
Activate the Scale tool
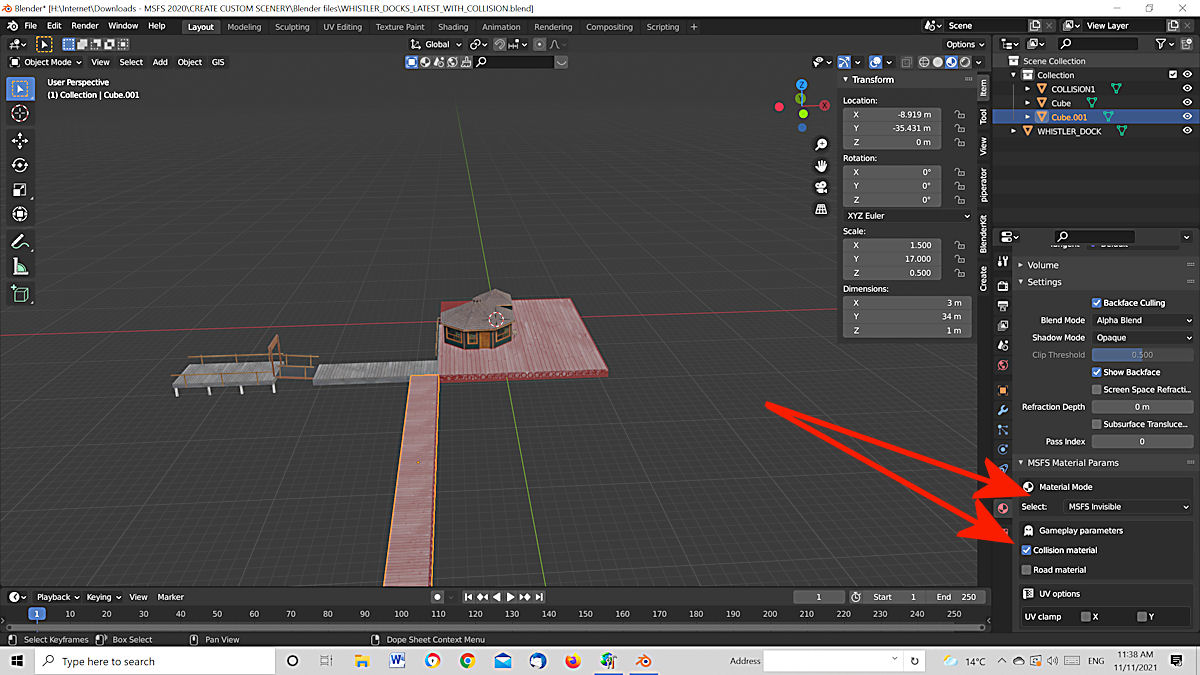[20, 189]
